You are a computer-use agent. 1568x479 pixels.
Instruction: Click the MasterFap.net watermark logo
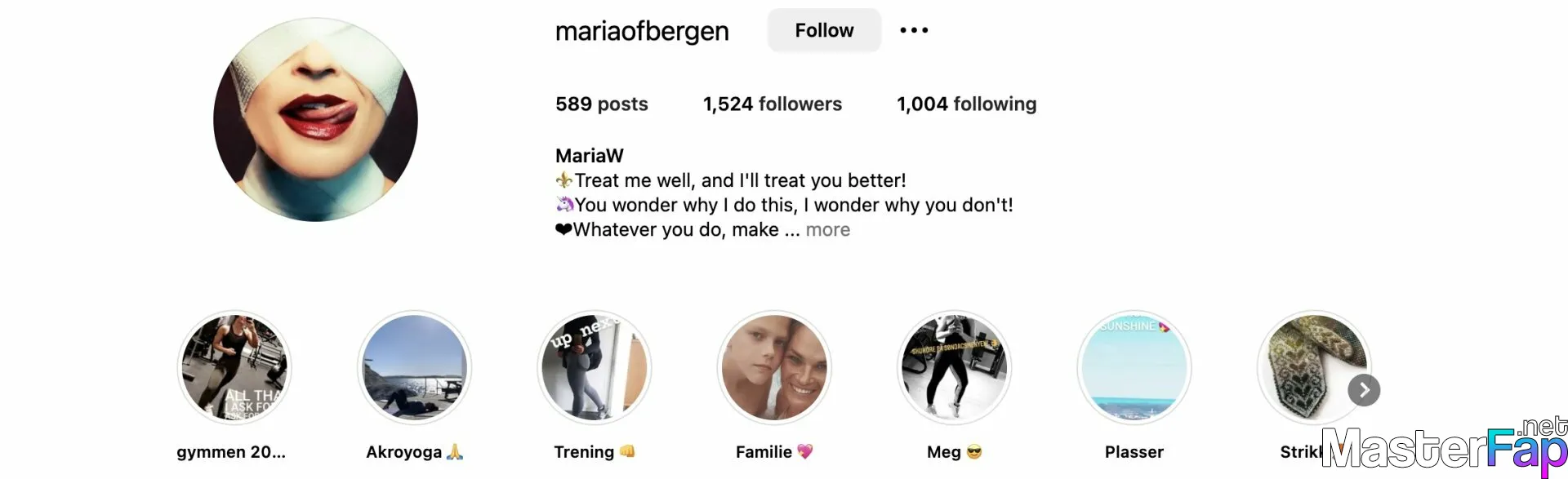tap(1444, 447)
